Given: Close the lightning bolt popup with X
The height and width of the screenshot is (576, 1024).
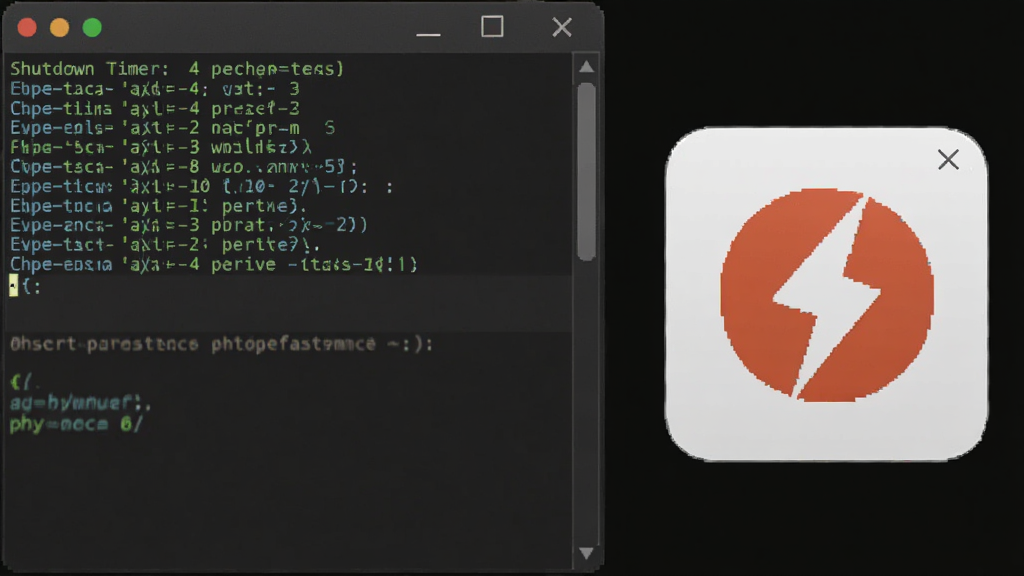Looking at the screenshot, I should 948,159.
